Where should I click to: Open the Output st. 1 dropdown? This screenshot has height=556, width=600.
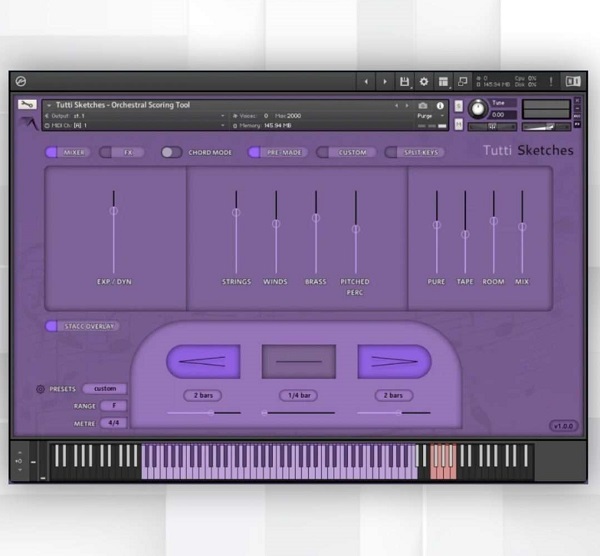tap(135, 116)
